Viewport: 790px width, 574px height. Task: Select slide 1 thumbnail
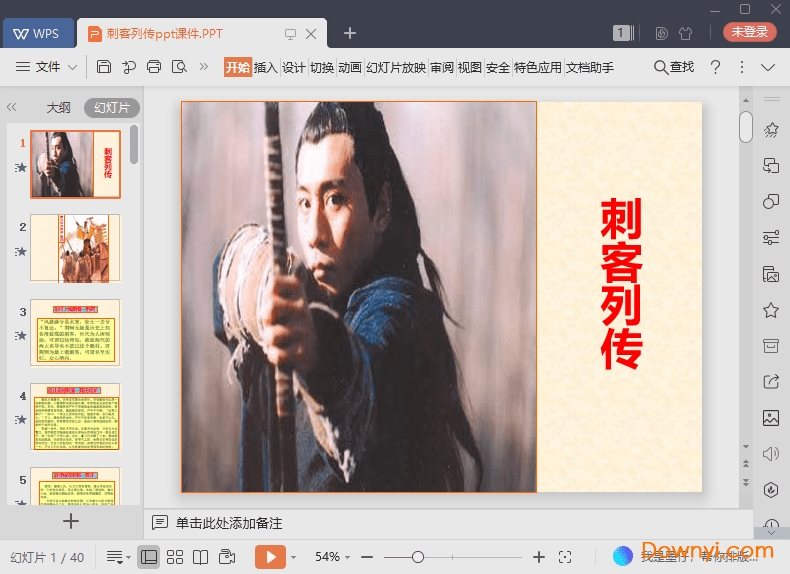(x=76, y=164)
